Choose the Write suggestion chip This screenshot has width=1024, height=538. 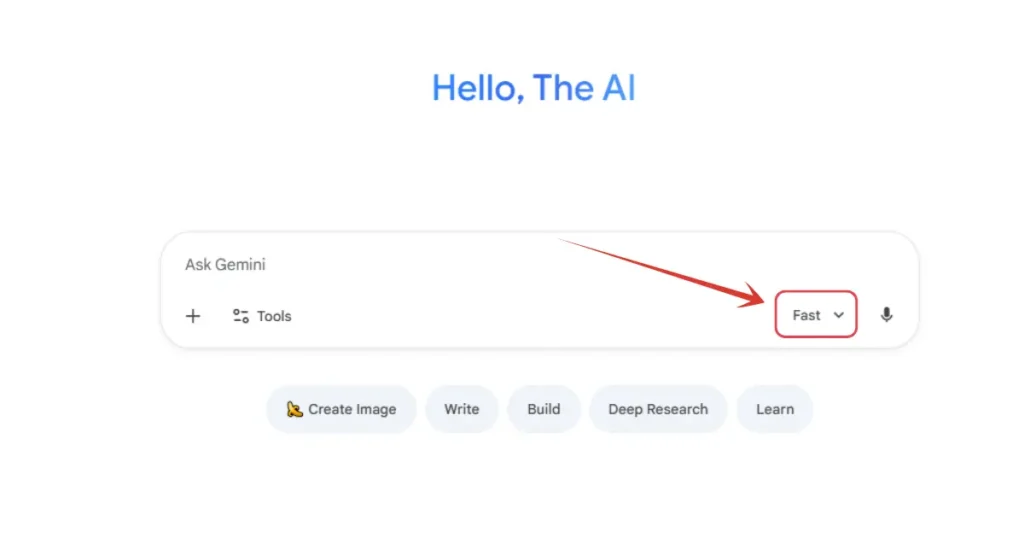(x=461, y=409)
